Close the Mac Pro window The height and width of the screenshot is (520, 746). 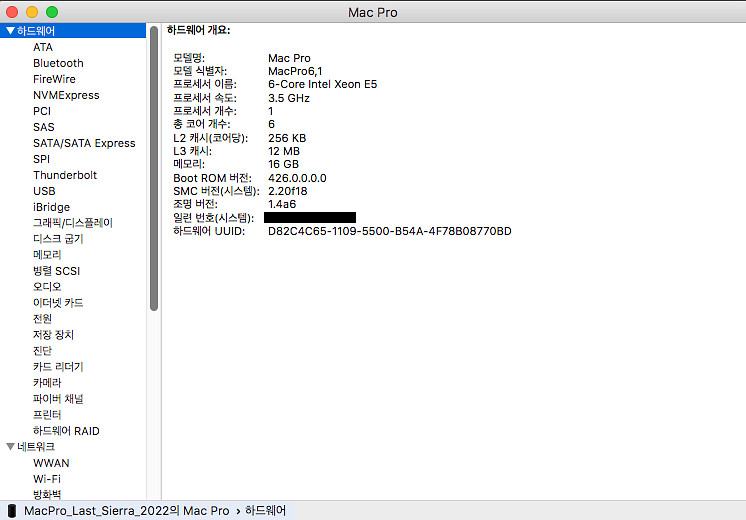[x=12, y=12]
